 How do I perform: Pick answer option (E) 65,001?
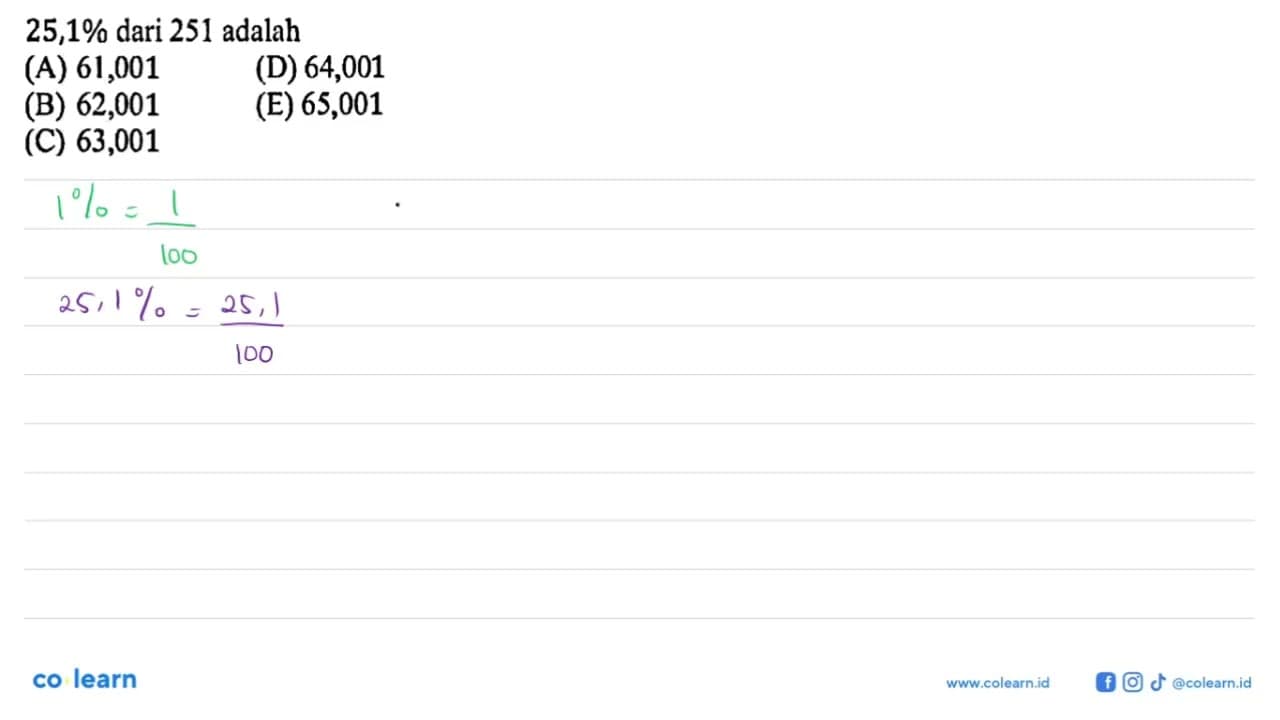click(320, 104)
